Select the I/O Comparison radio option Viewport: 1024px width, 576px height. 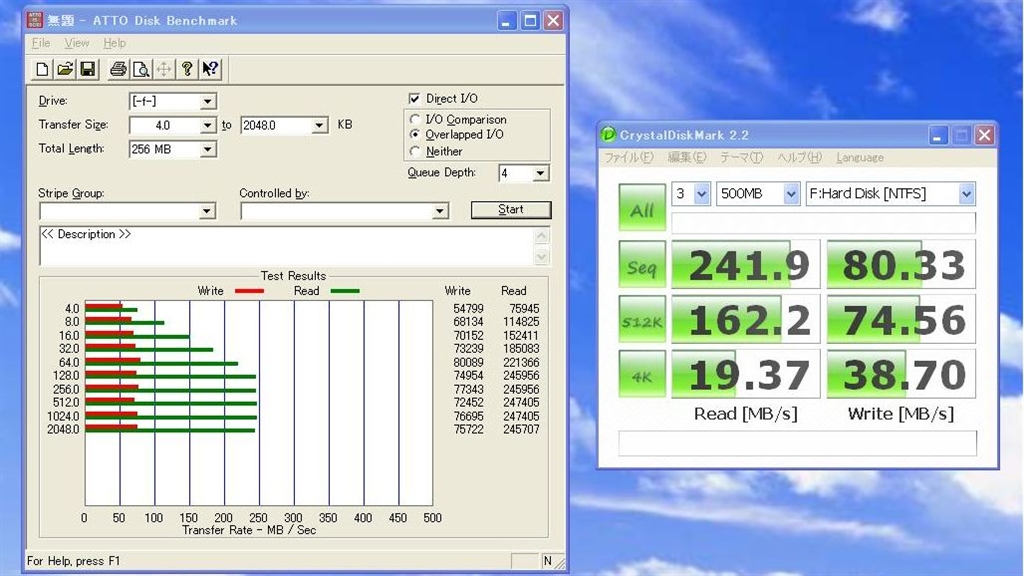click(x=415, y=120)
